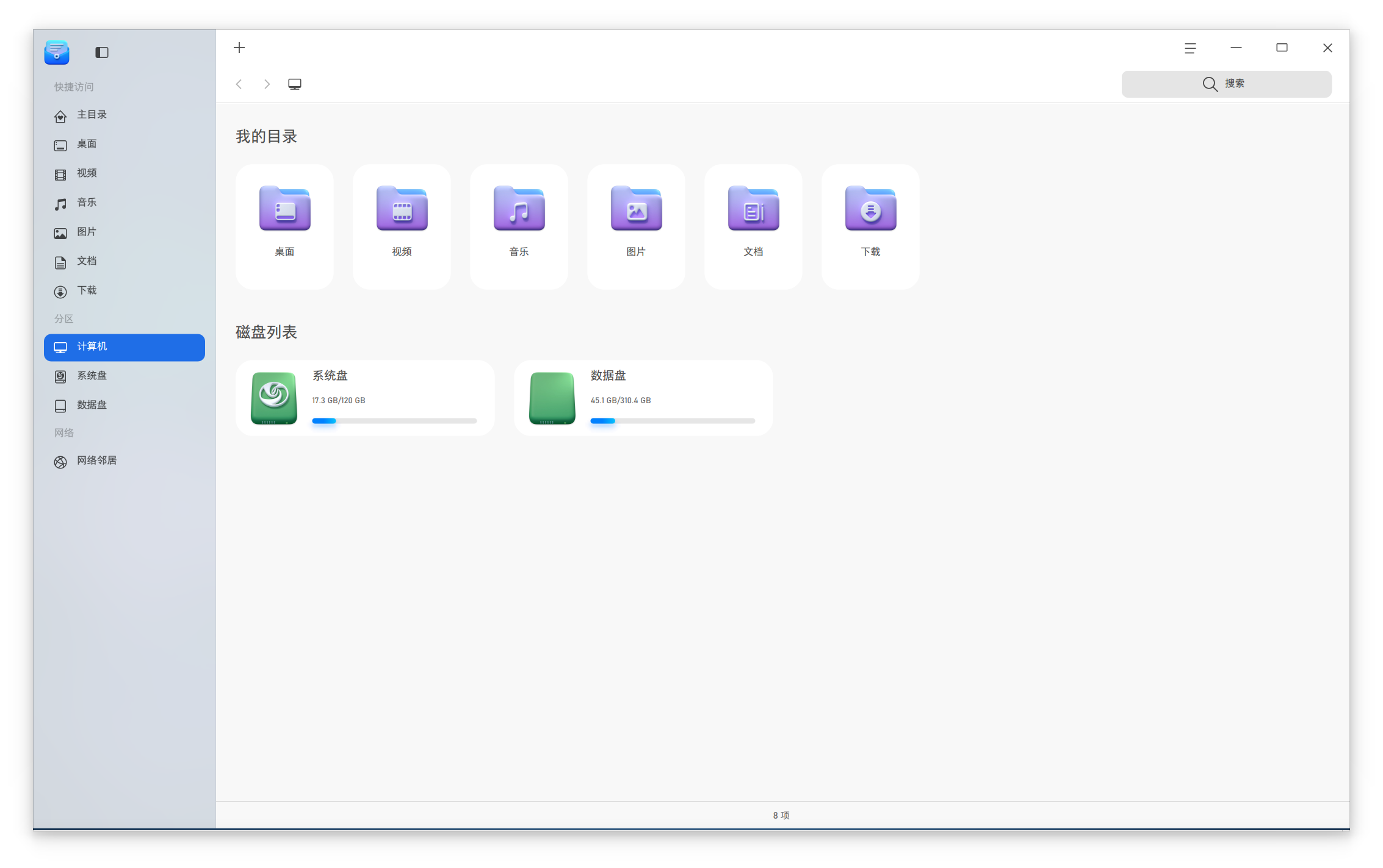Viewport: 1383px width, 868px height.
Task: Click the 我的目录 heading
Action: [267, 137]
